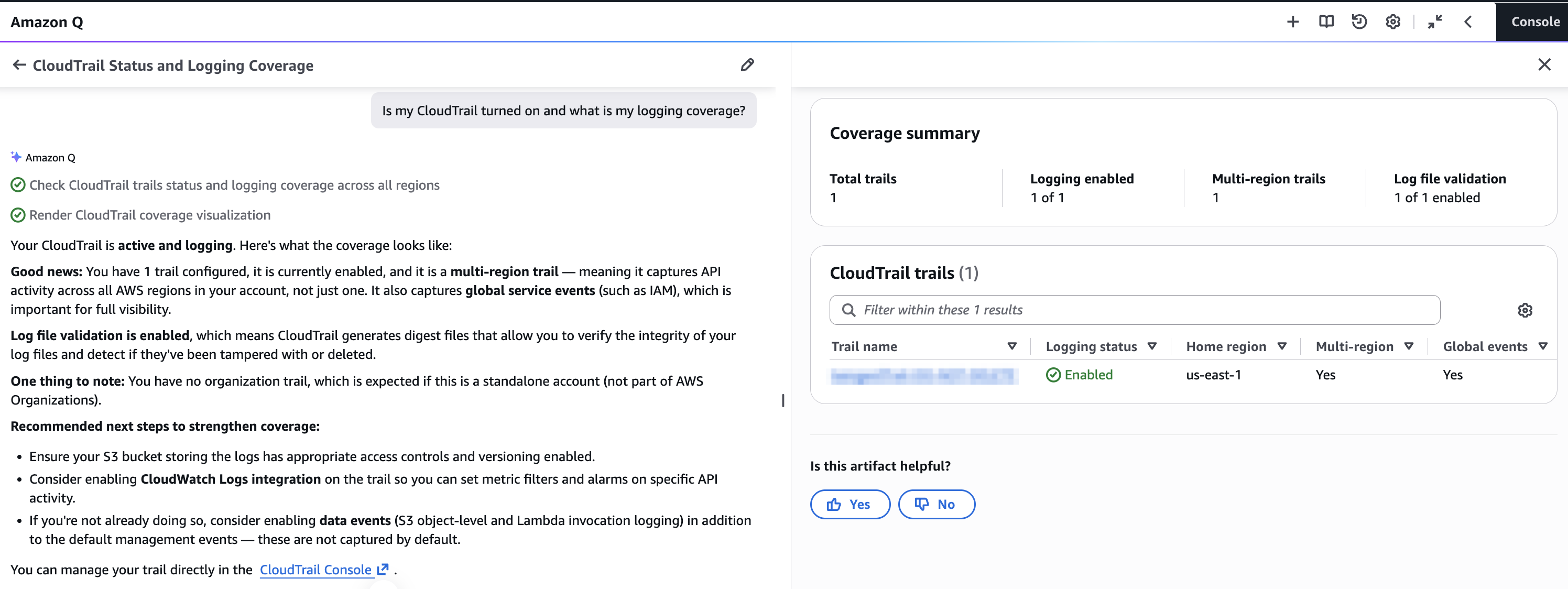Viewport: 1568px width, 589px height.
Task: Click the Enabled status check icon
Action: coord(1053,375)
